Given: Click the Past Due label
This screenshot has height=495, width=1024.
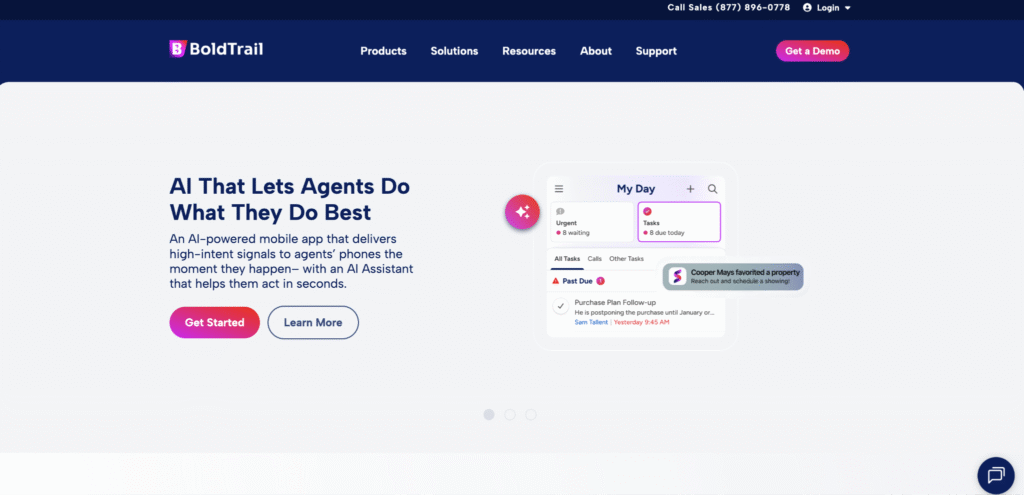Looking at the screenshot, I should point(577,281).
